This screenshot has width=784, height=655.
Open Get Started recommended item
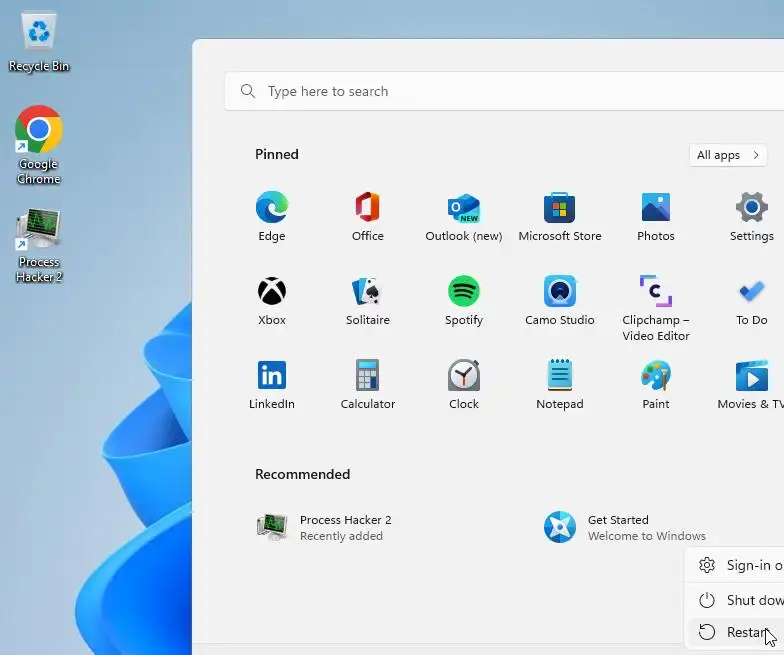(625, 528)
